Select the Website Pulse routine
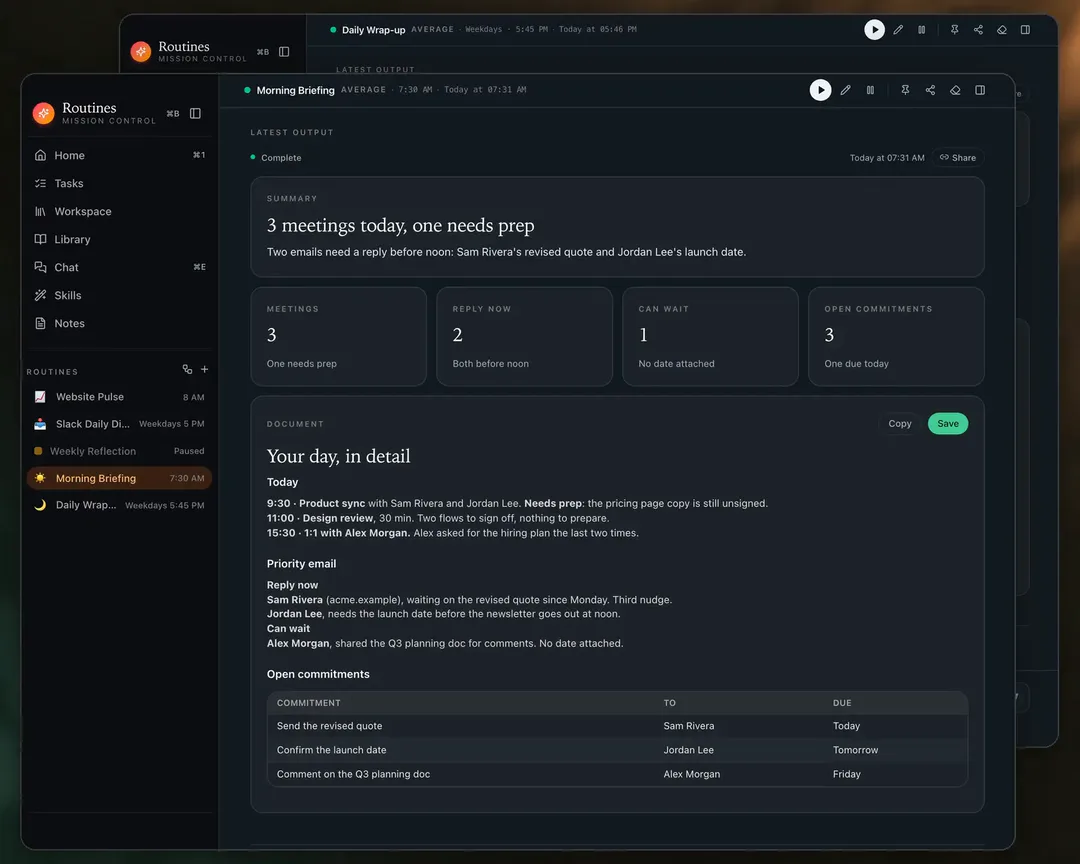 pyautogui.click(x=119, y=397)
